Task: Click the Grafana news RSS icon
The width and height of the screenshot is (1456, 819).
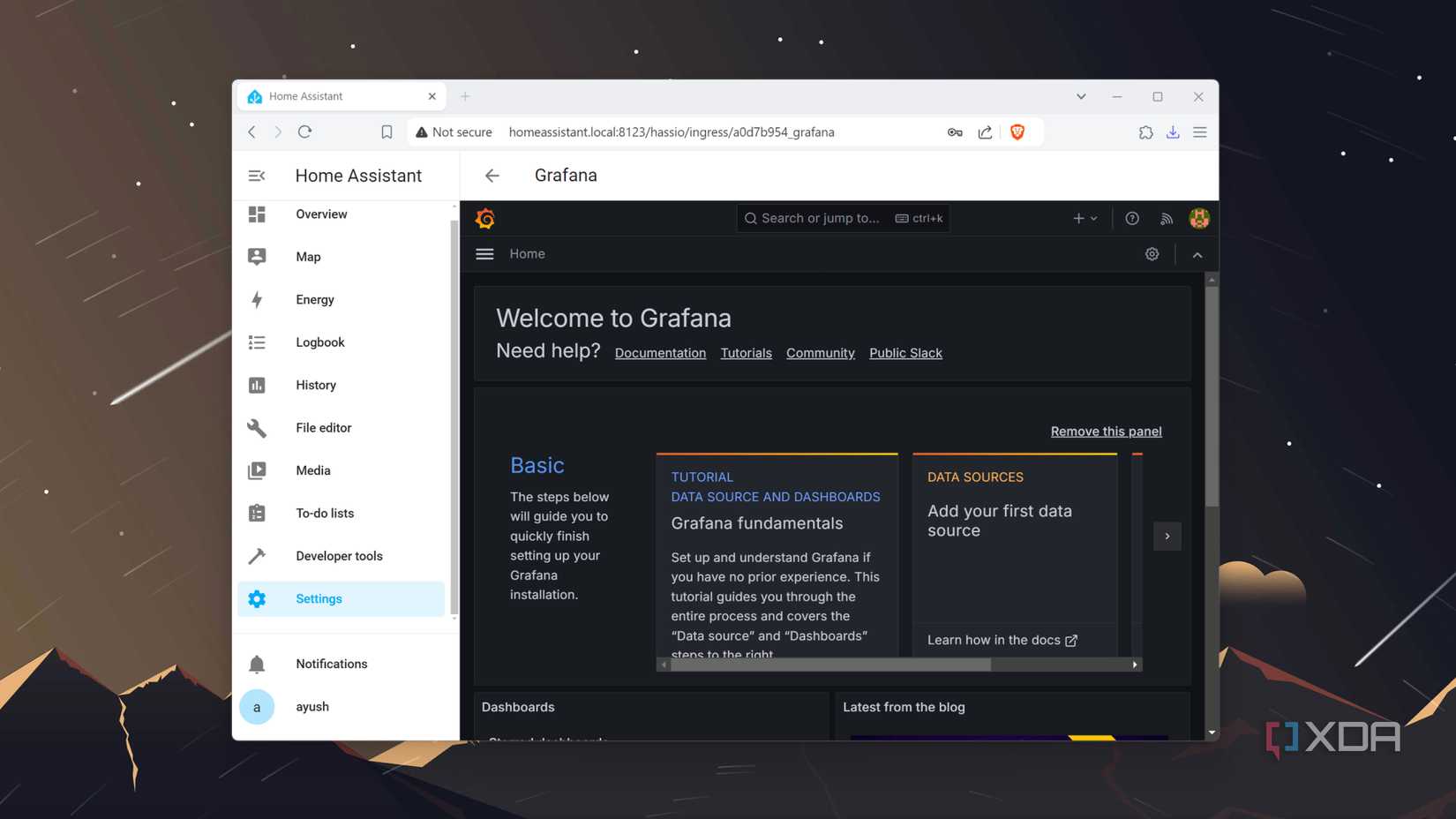Action: click(x=1167, y=218)
